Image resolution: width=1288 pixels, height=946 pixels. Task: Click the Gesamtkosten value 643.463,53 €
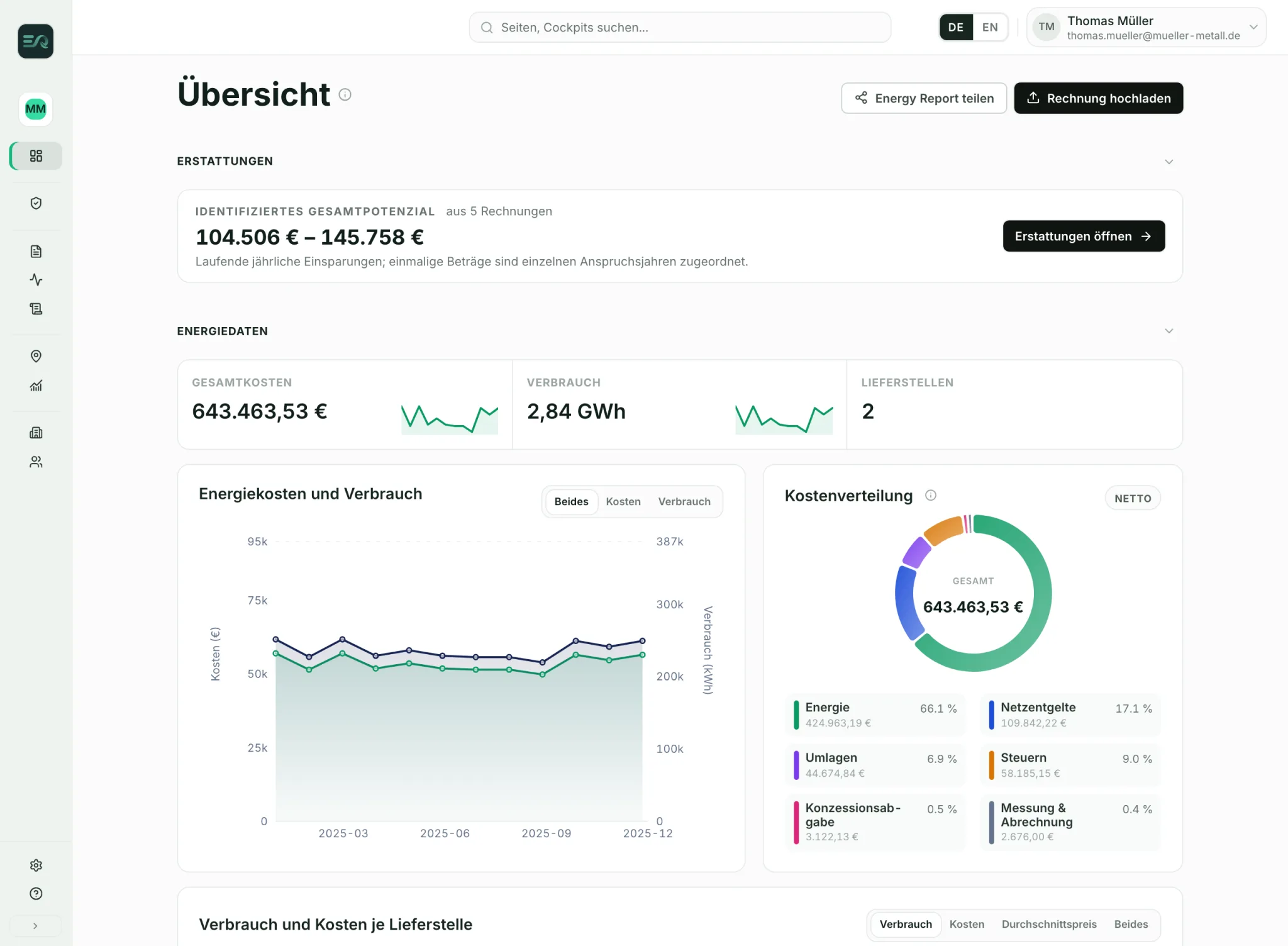point(260,411)
